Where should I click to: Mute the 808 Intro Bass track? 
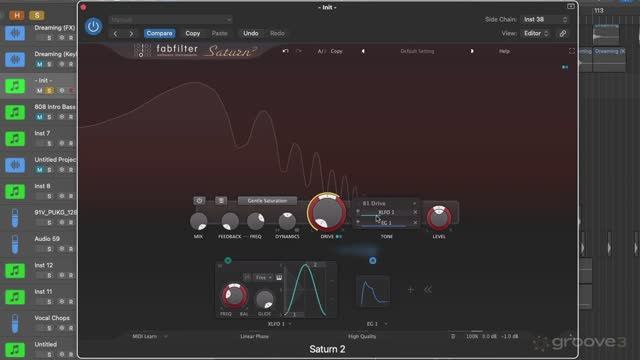point(40,117)
